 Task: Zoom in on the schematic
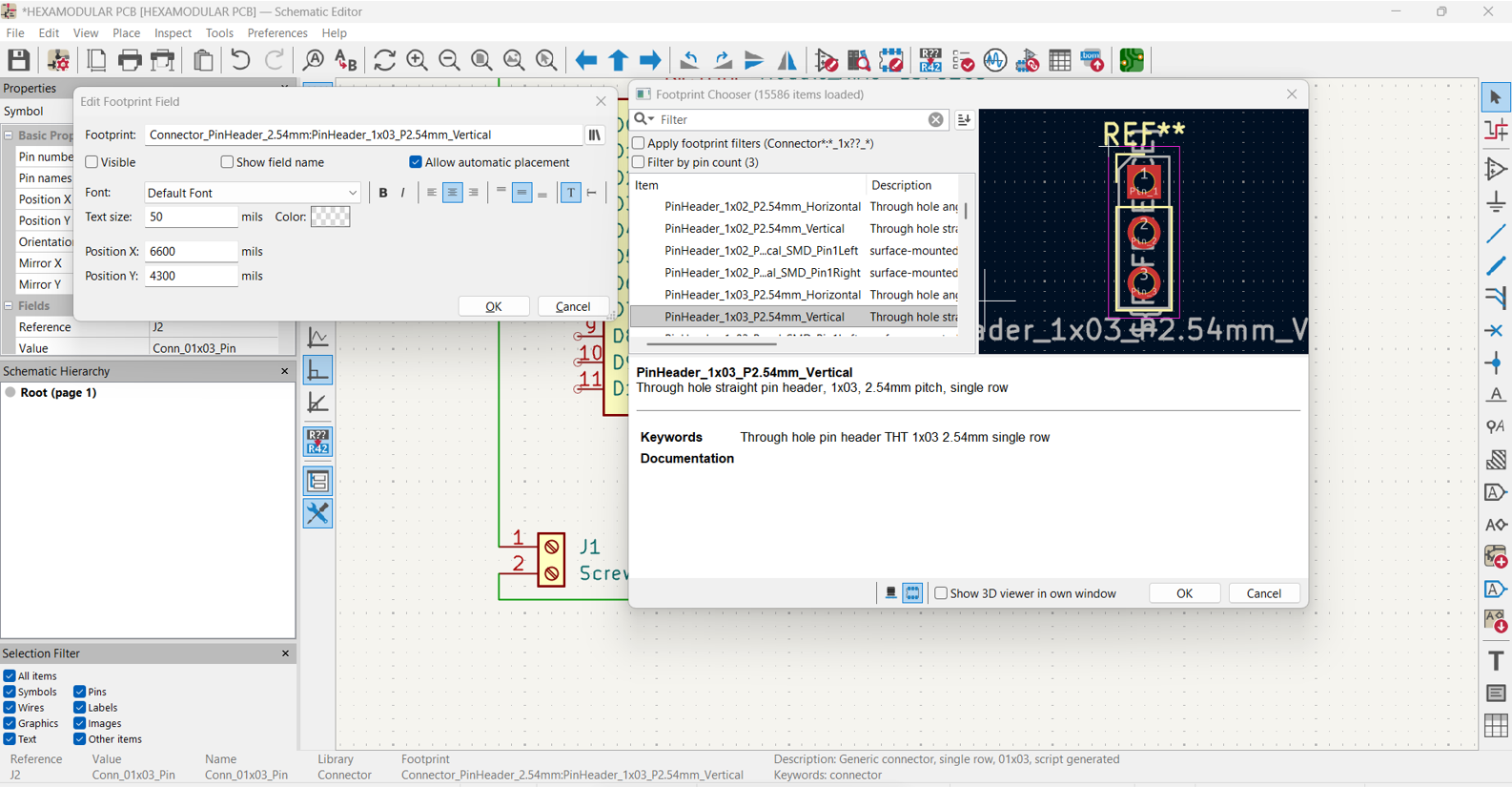pos(417,60)
